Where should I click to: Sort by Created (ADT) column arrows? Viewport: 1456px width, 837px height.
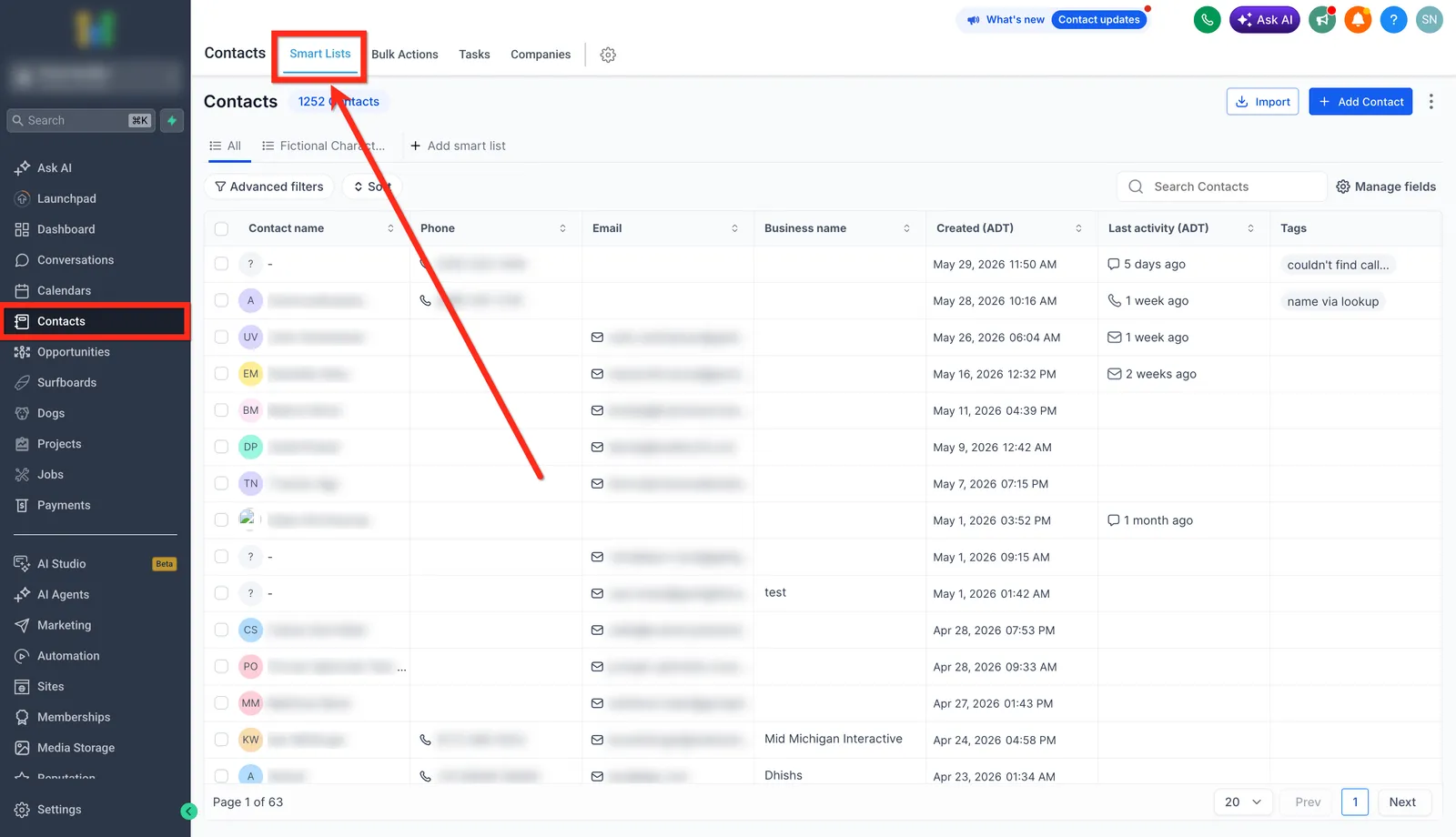click(x=1078, y=228)
